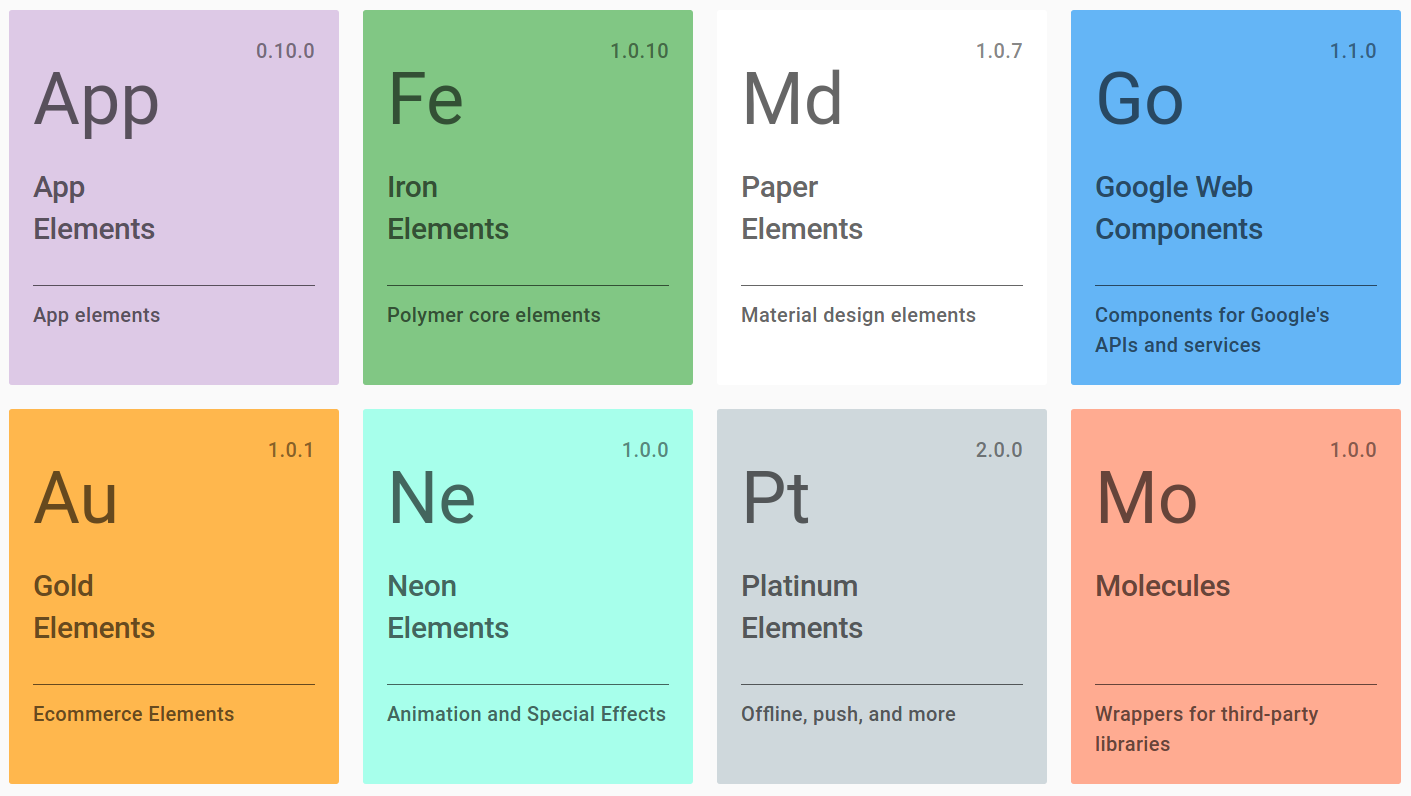Open the Gold Elements card

tap(174, 596)
